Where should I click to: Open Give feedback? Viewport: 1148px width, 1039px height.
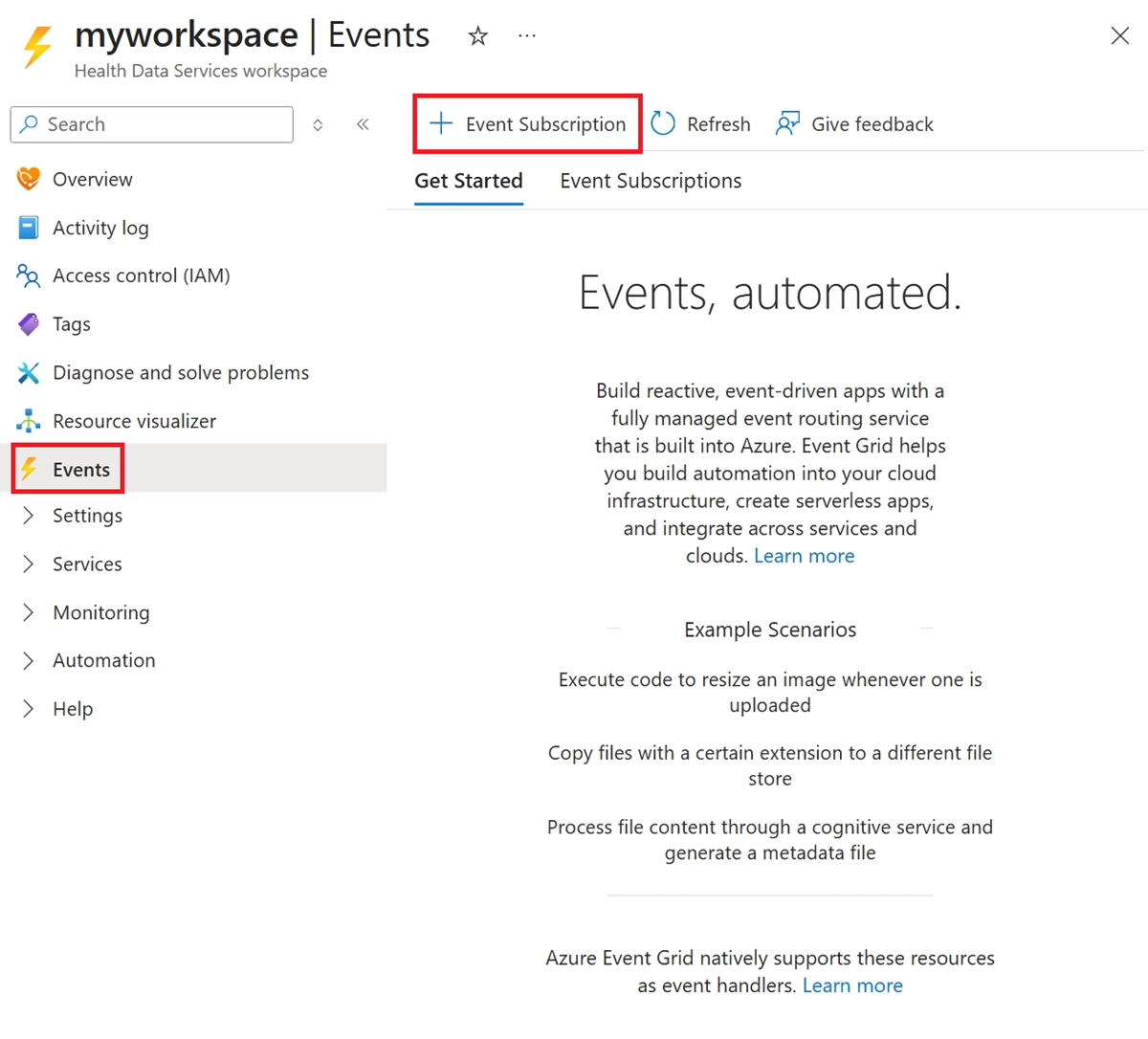[854, 123]
